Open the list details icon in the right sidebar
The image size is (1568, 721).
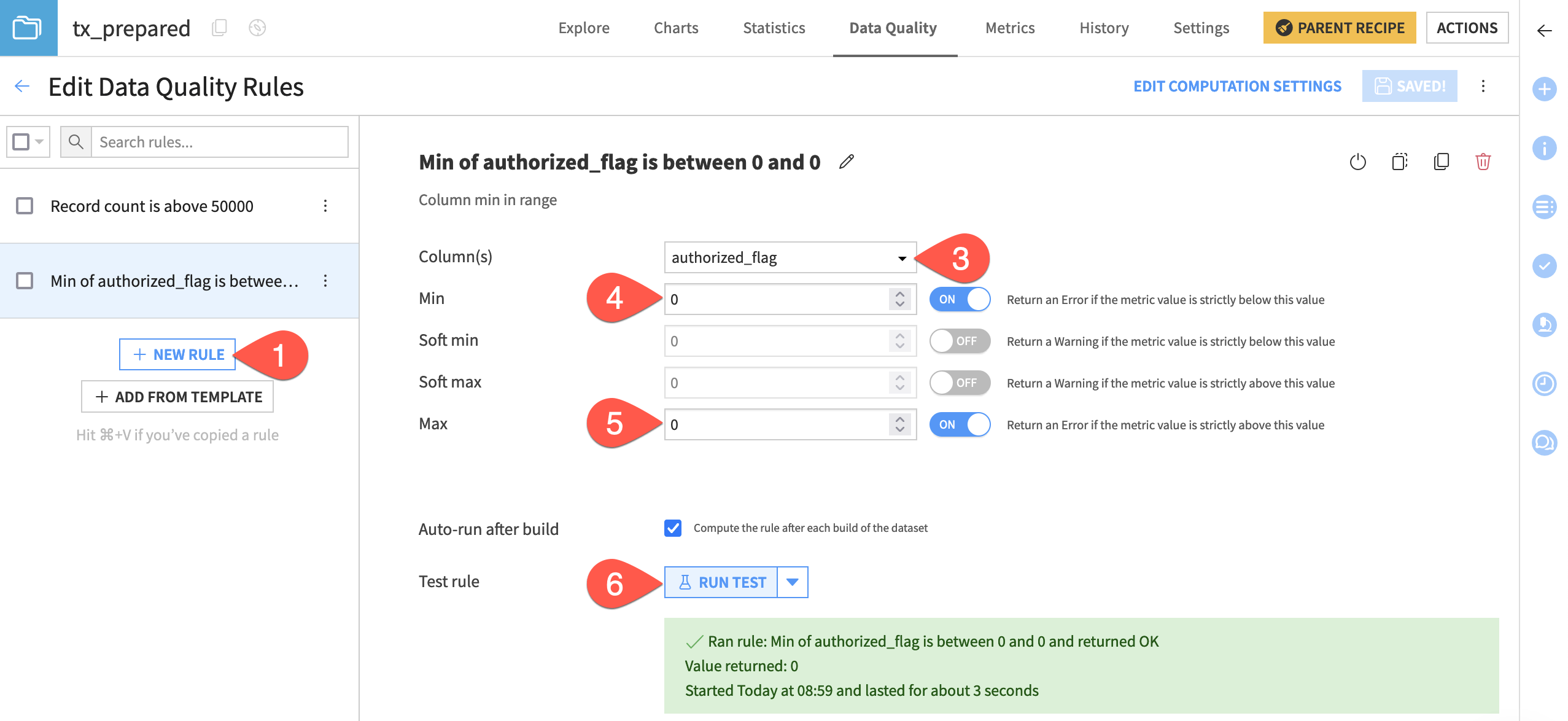tap(1544, 207)
